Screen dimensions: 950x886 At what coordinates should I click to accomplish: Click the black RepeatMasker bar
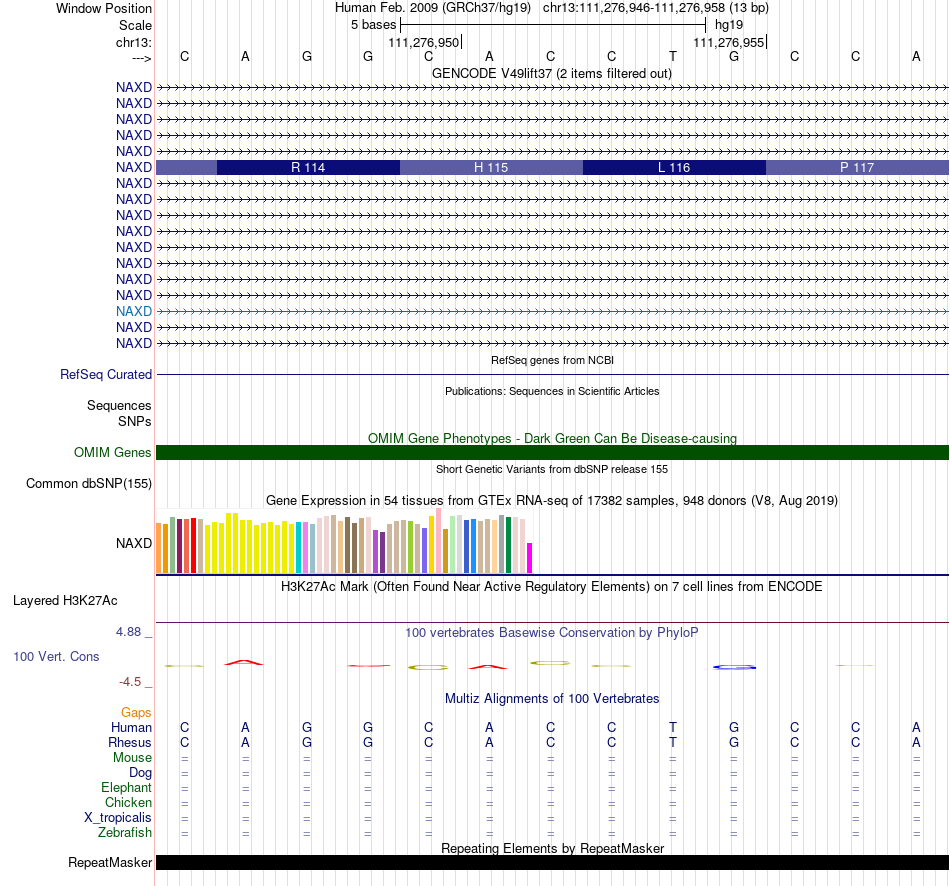click(552, 862)
